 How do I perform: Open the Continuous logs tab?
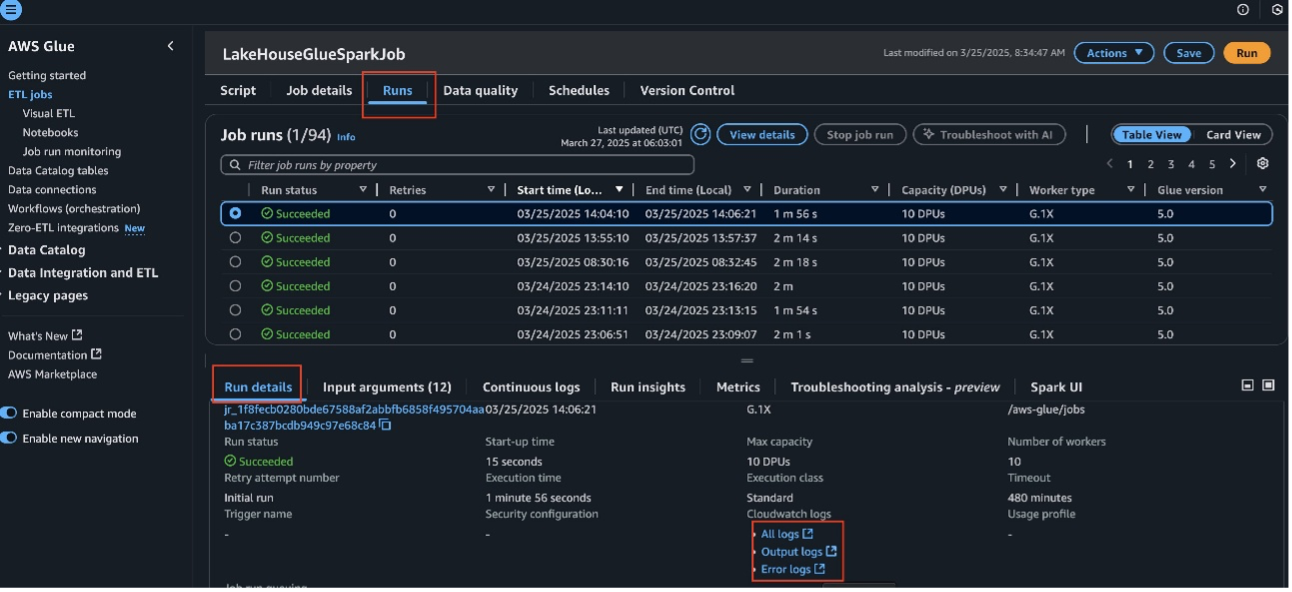coord(531,387)
